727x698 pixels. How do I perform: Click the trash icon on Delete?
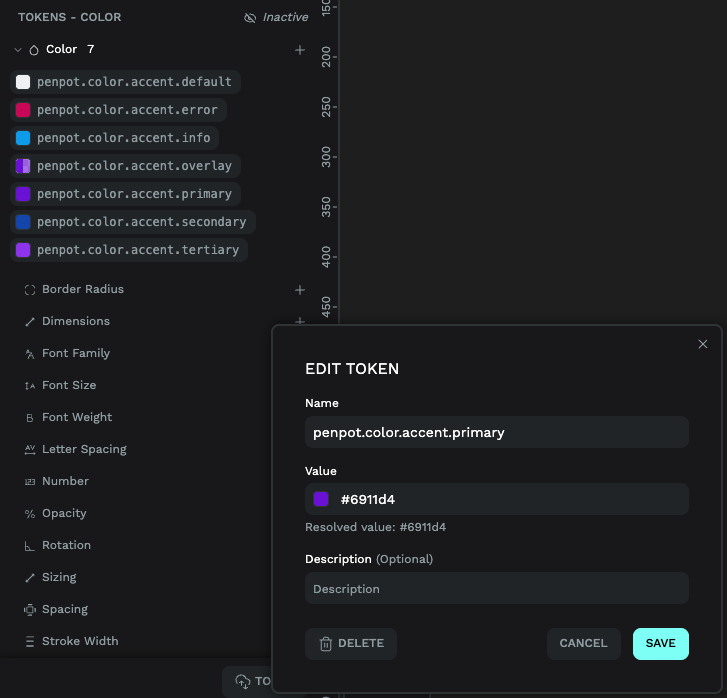pyautogui.click(x=325, y=644)
